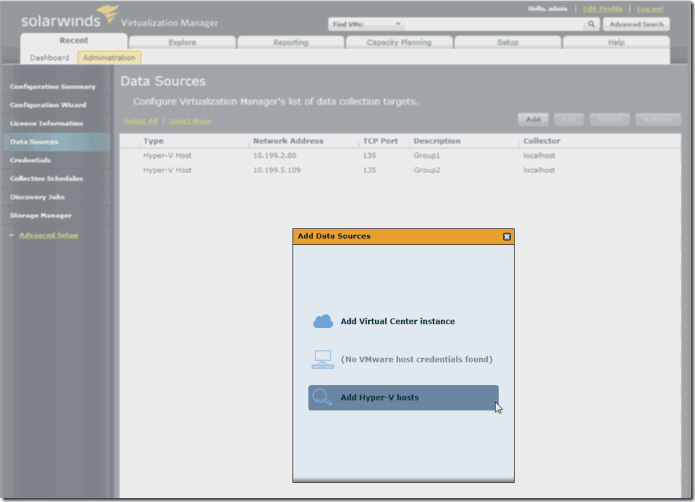
Task: Open Configuration Wizard in sidebar
Action: coord(48,105)
